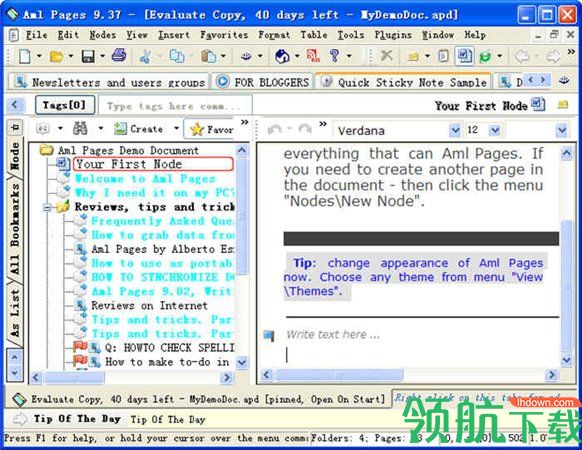
Task: Open the font size 12 dropdown
Action: (x=495, y=130)
